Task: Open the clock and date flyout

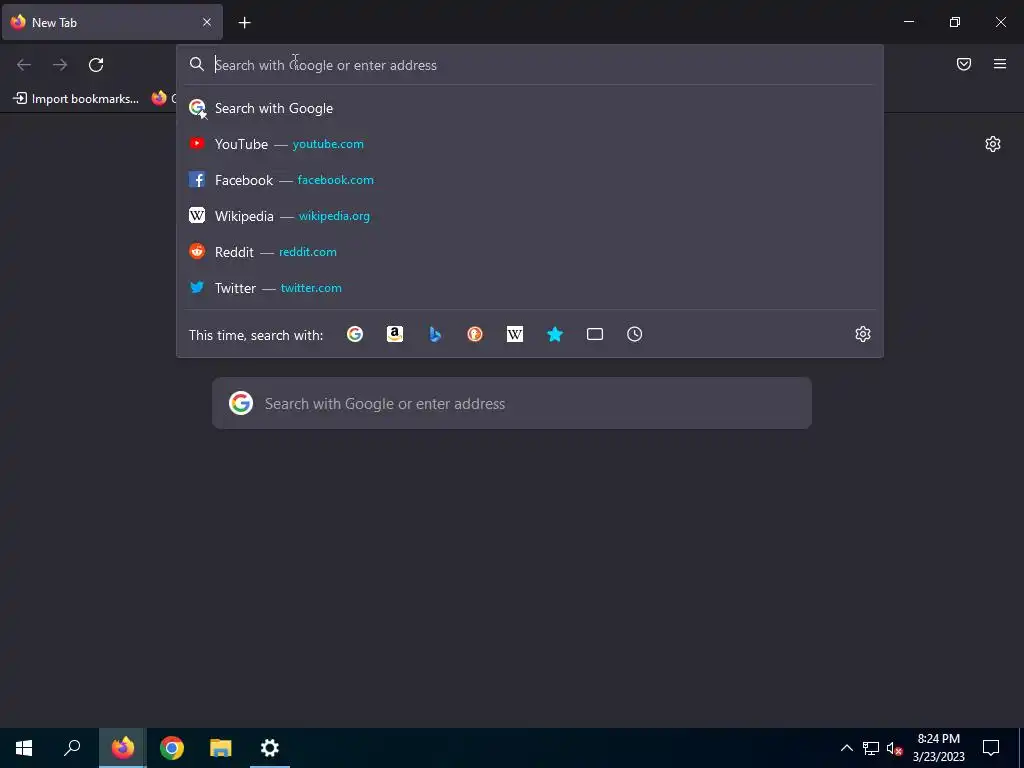Action: 938,748
